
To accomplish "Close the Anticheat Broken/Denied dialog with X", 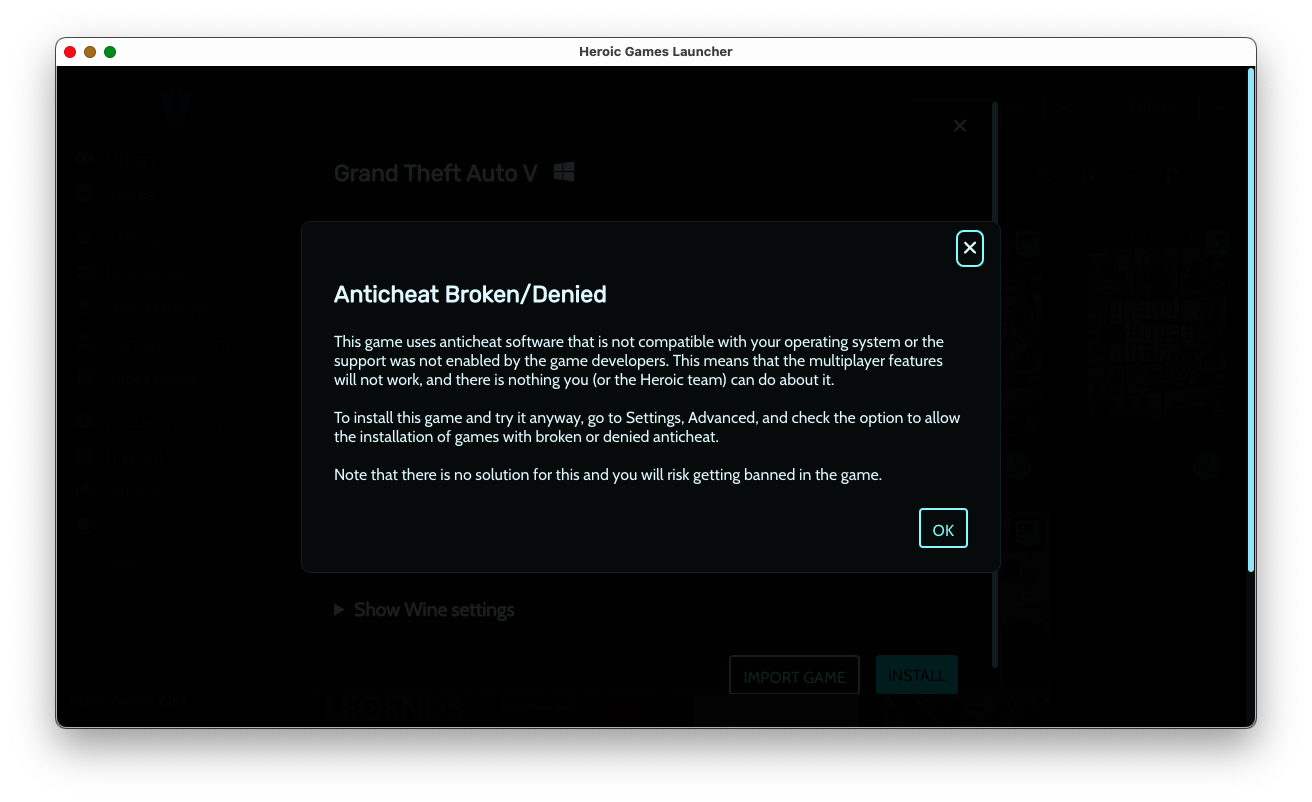I will click(969, 248).
